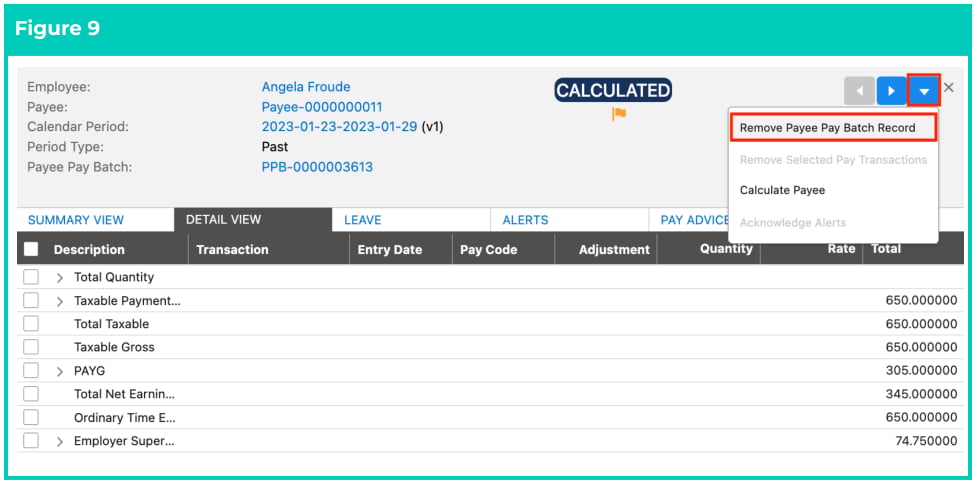Click Acknowledge Alerts menu option
This screenshot has width=976, height=484.
pos(793,223)
